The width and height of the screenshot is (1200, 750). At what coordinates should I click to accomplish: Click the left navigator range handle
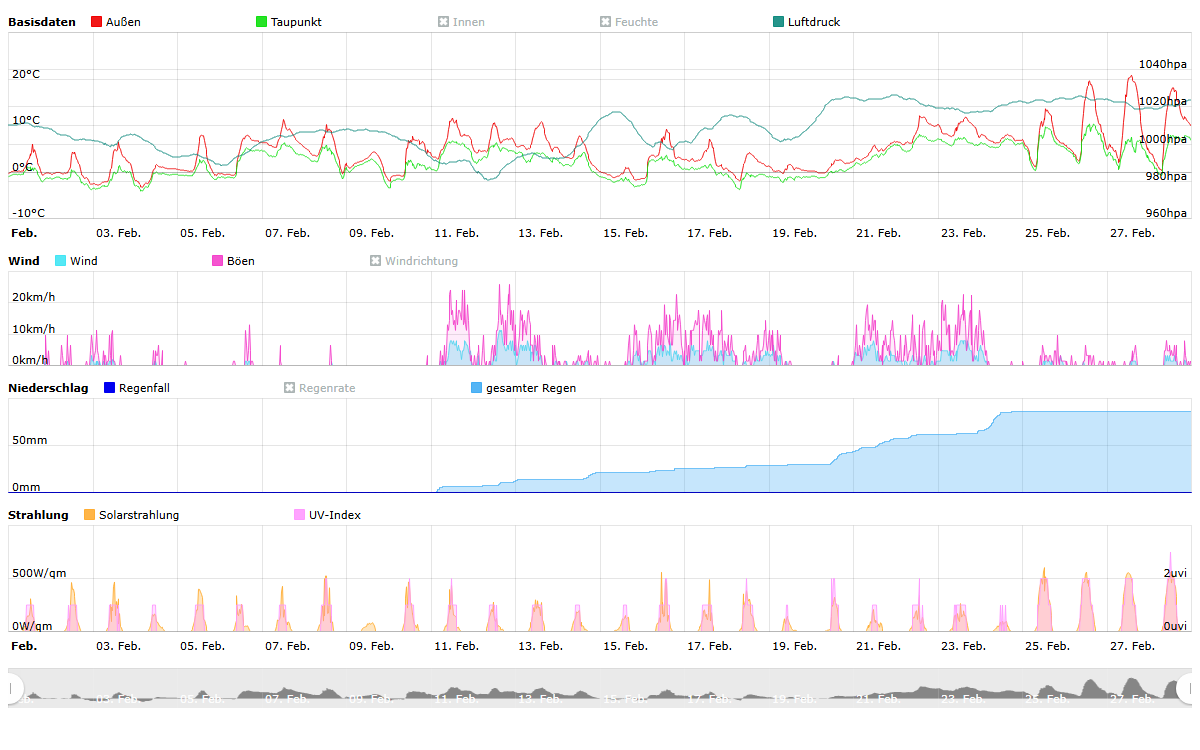point(14,688)
